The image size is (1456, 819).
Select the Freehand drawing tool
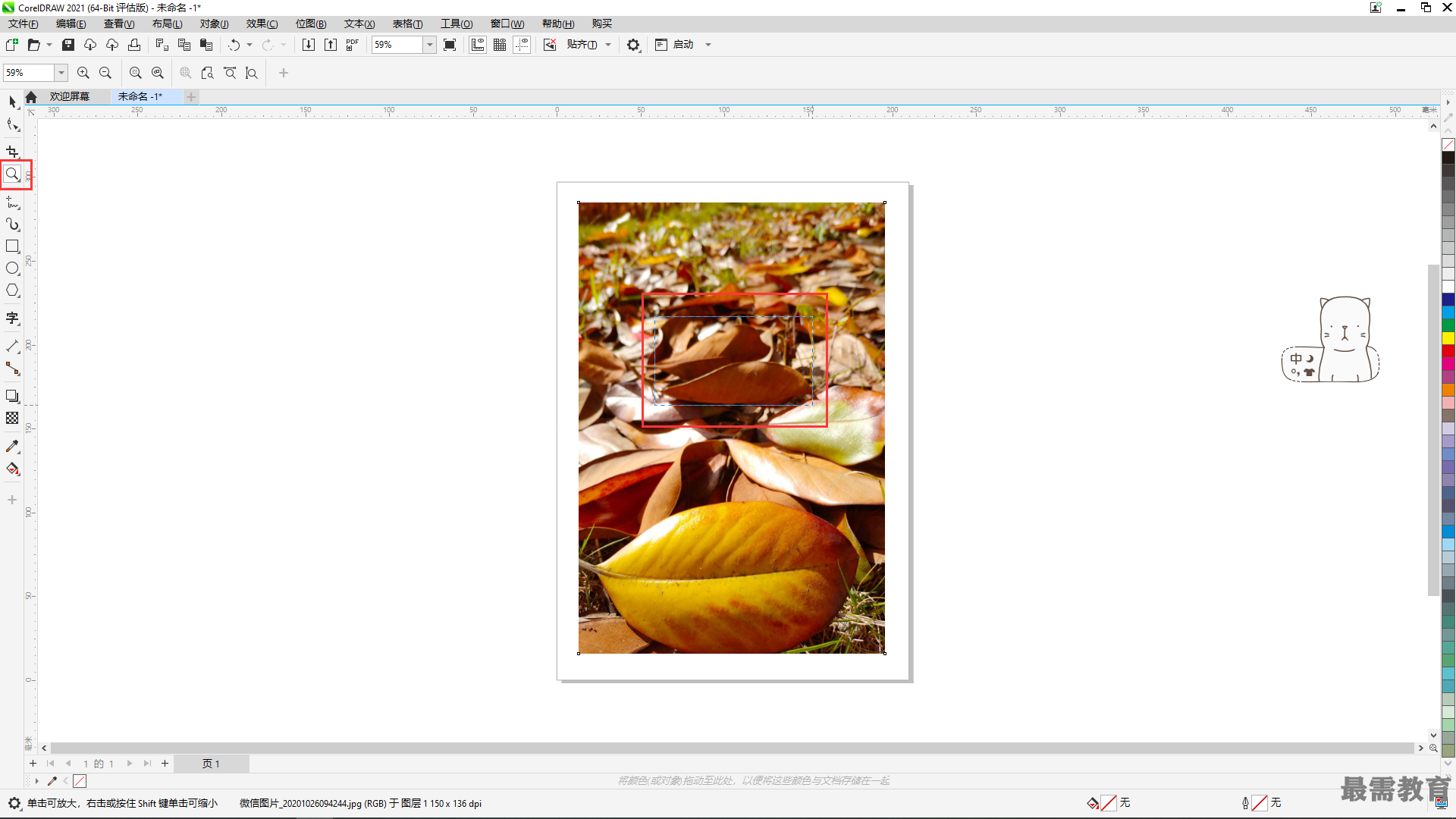(x=12, y=202)
